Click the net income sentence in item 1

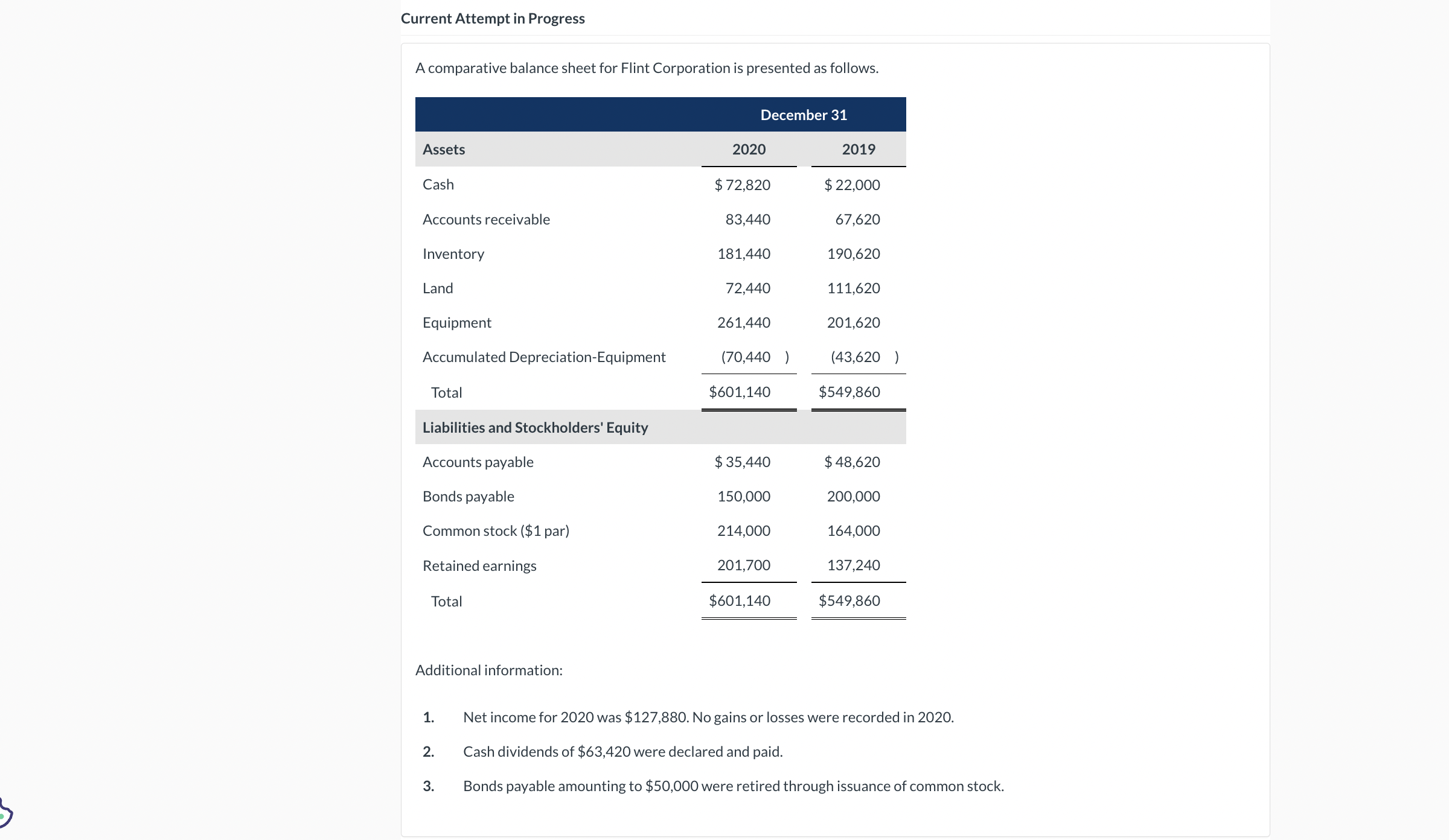tap(708, 717)
